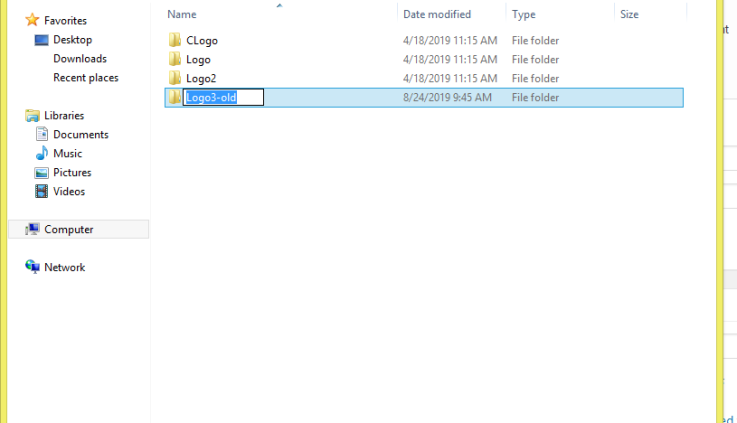Go to Recent places
Viewport: 737px width, 423px height.
pyautogui.click(x=86, y=78)
